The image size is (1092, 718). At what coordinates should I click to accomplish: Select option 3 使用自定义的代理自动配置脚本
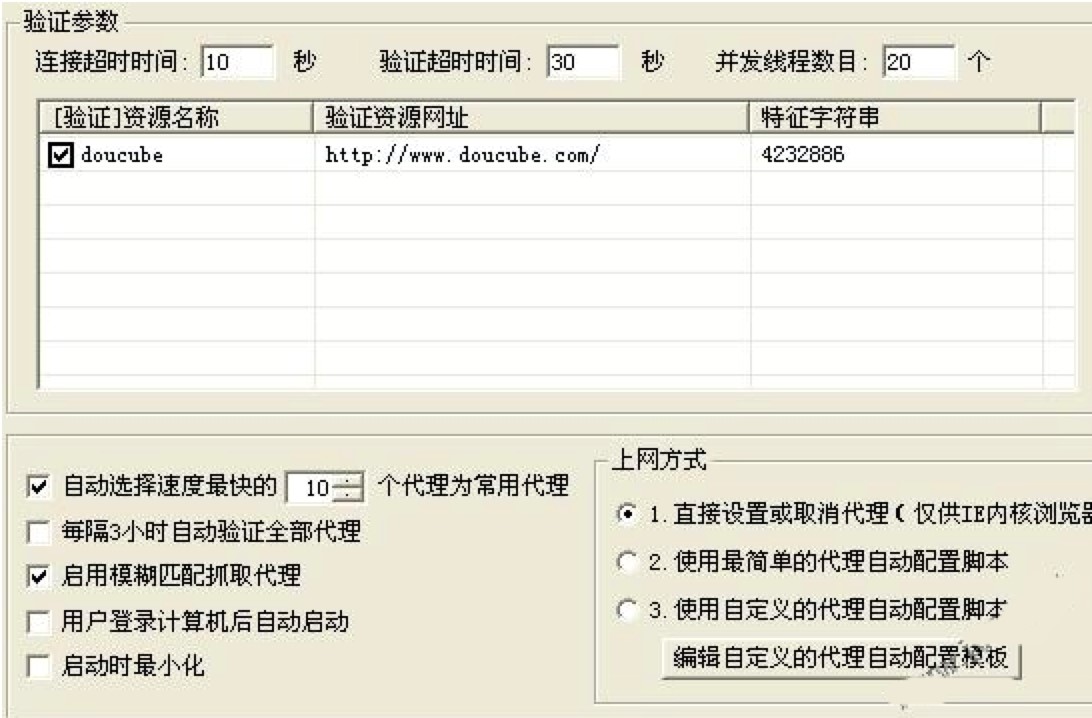pyautogui.click(x=627, y=610)
